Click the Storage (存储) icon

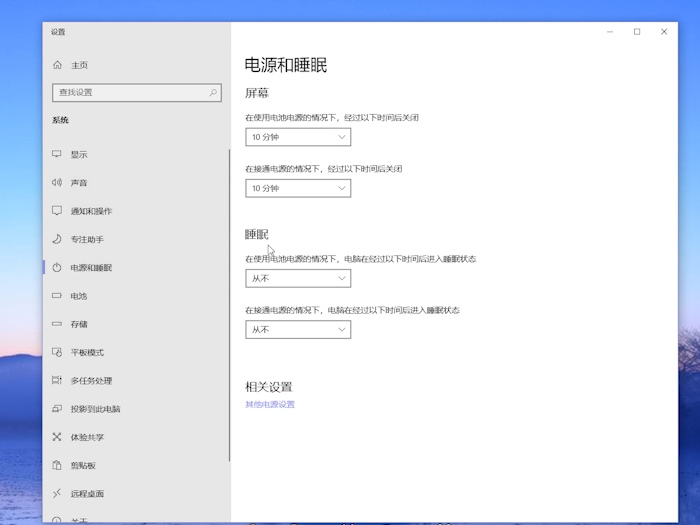[x=57, y=324]
